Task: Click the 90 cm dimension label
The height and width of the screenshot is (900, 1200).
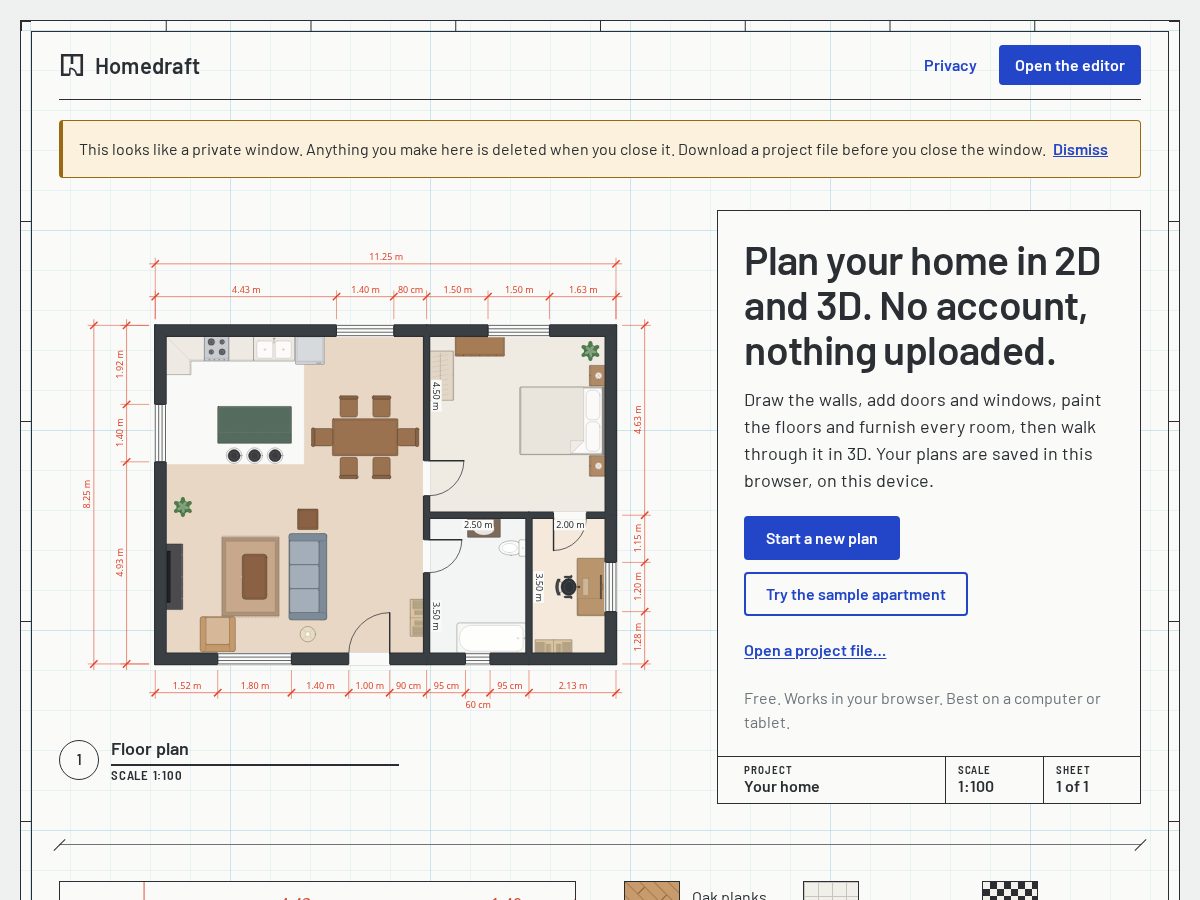Action: [408, 686]
